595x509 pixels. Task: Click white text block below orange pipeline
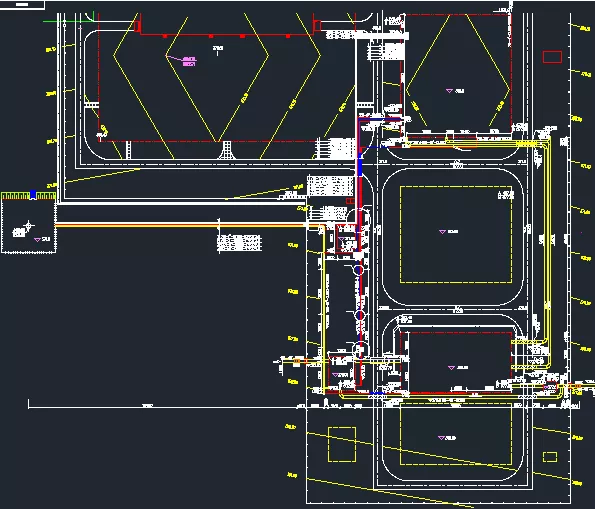pyautogui.click(x=239, y=243)
